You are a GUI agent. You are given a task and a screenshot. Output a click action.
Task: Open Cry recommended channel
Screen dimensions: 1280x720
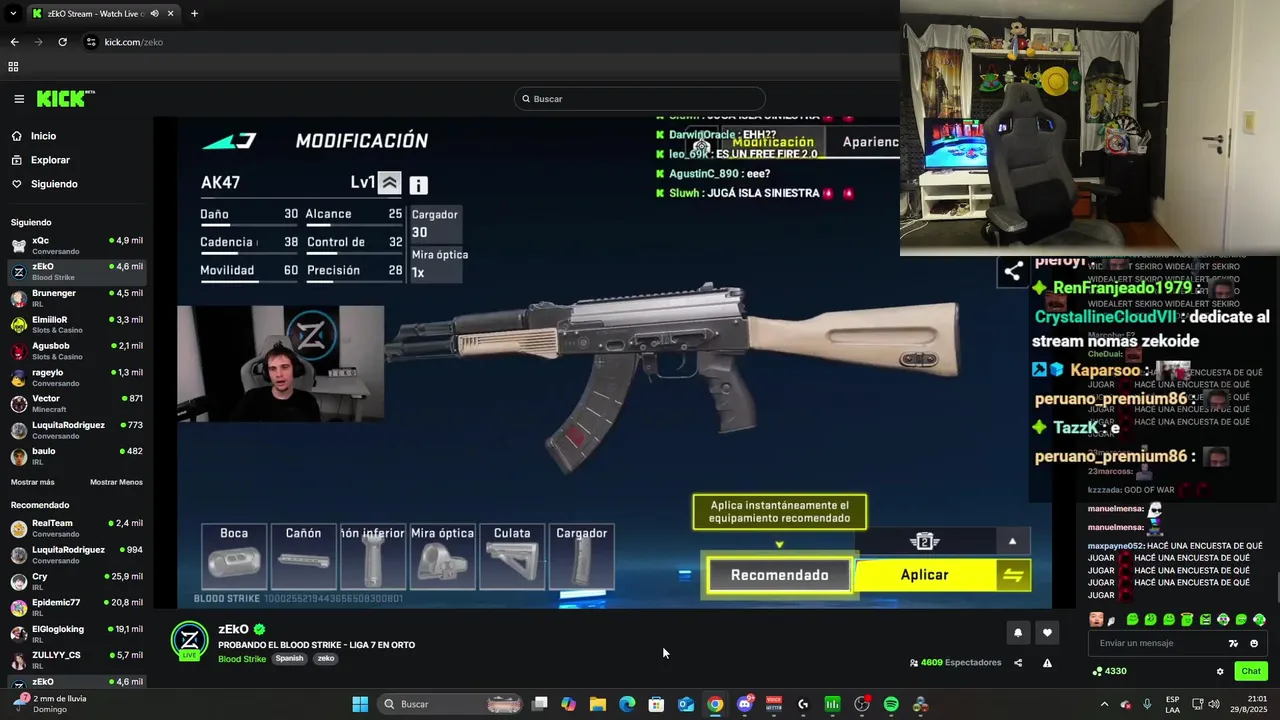[x=76, y=581]
